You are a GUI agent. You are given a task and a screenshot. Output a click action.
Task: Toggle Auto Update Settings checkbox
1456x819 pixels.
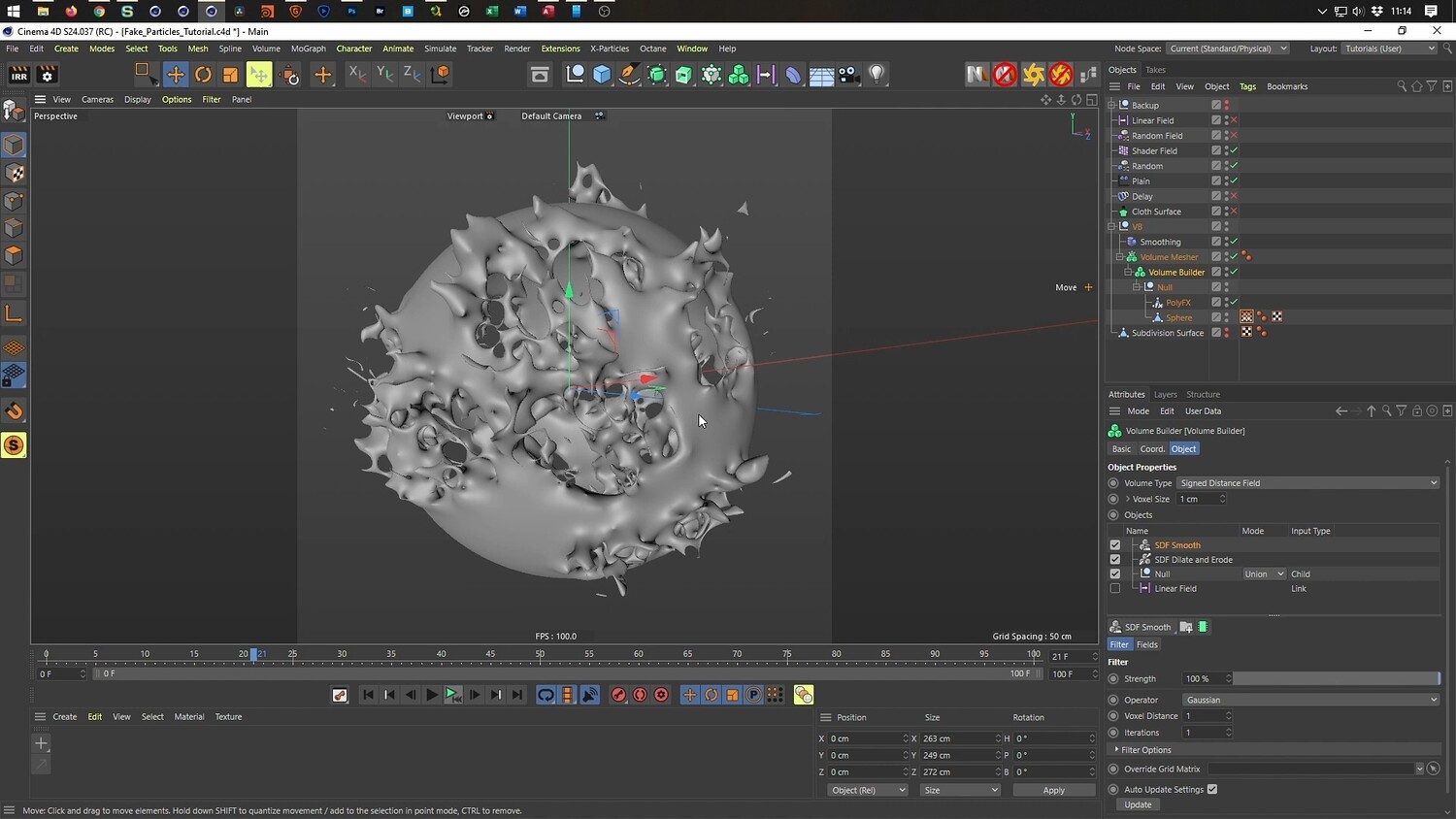pos(1212,790)
